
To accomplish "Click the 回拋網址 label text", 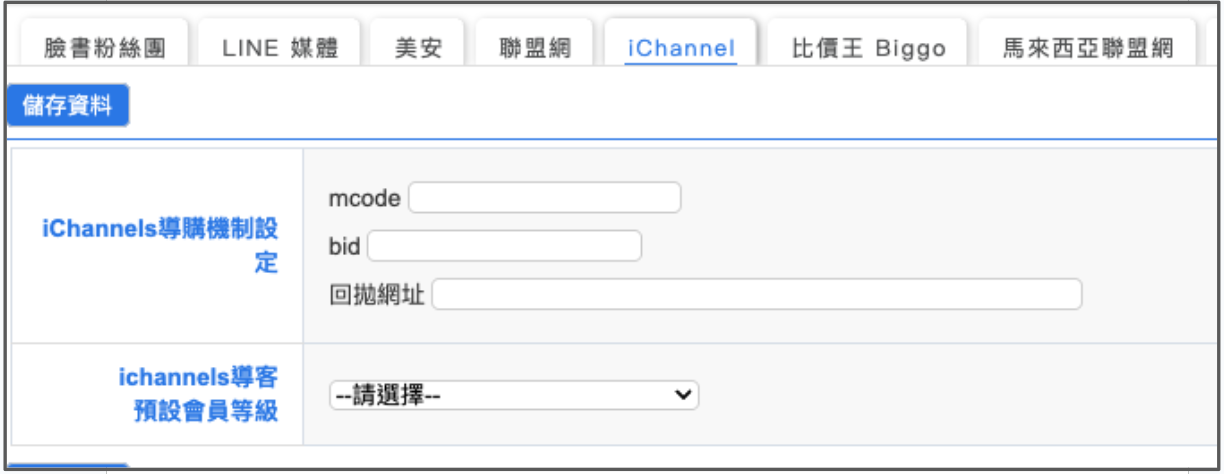I will click(x=377, y=295).
